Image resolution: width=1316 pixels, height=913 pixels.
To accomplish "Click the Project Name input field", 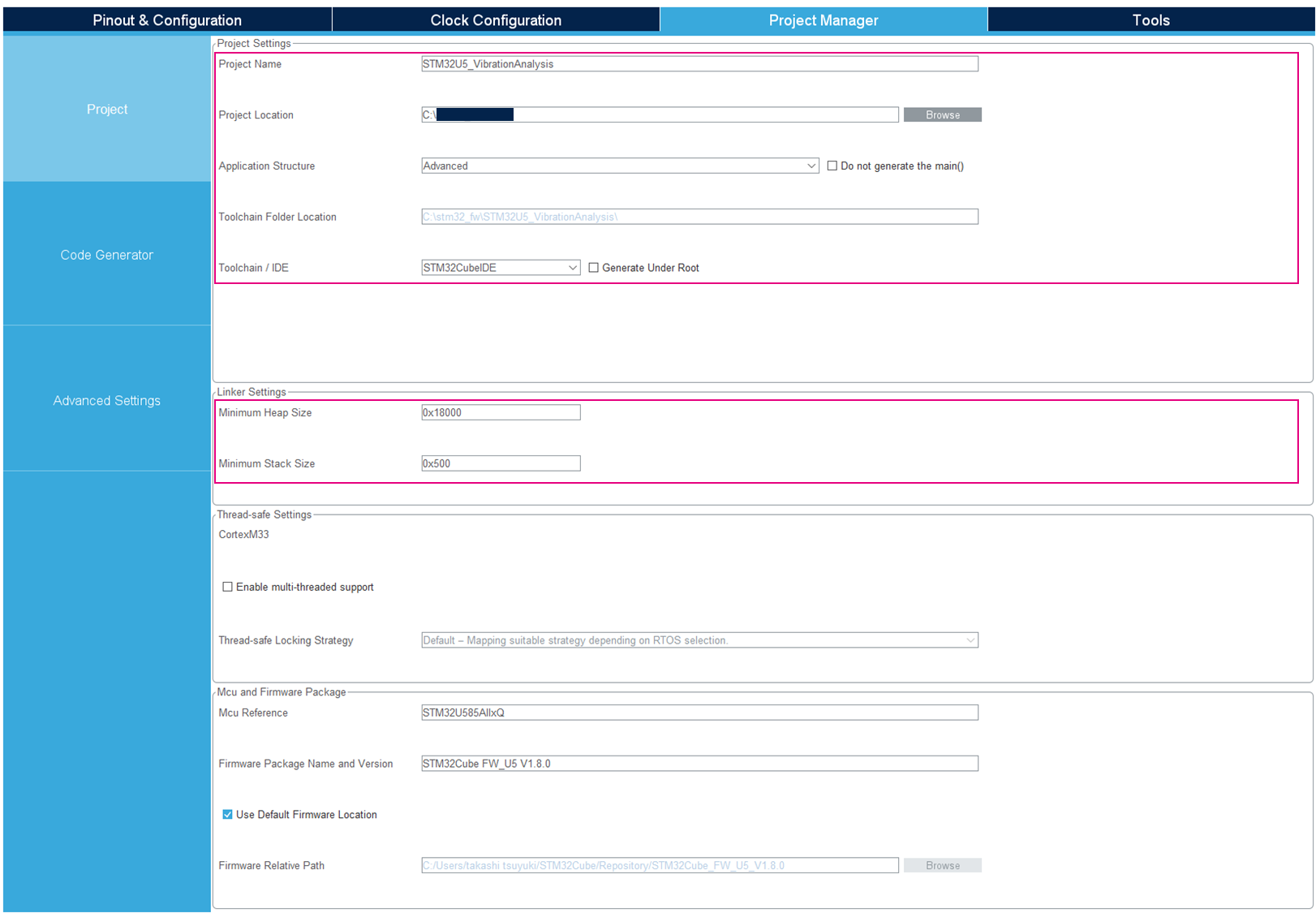I will 699,64.
